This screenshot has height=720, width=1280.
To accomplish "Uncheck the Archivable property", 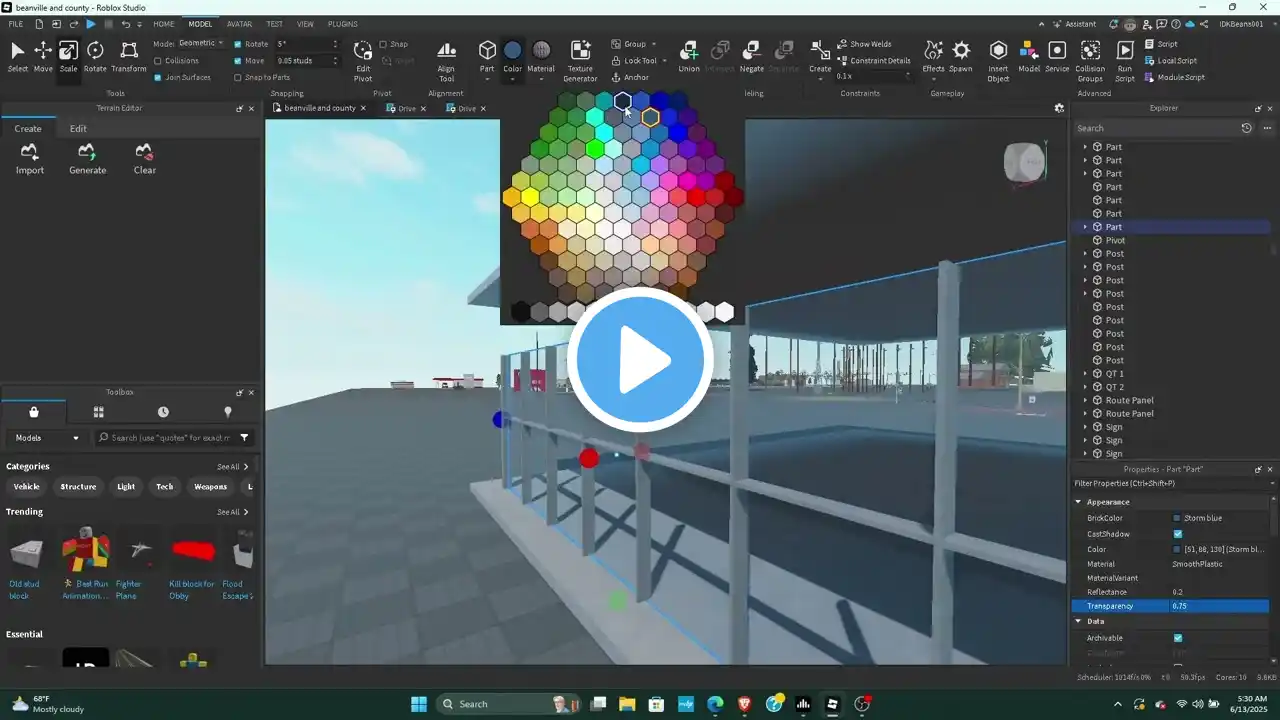I will click(1178, 638).
